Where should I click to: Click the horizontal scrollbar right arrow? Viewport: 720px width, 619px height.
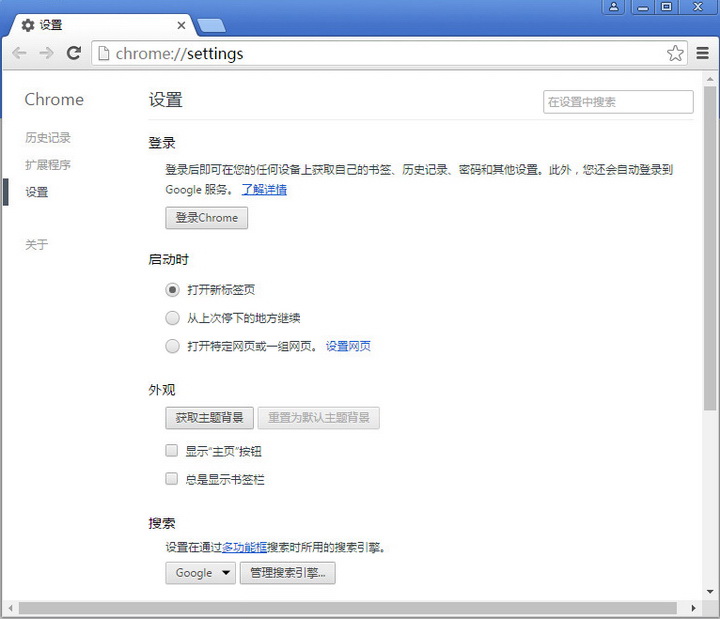(693, 608)
